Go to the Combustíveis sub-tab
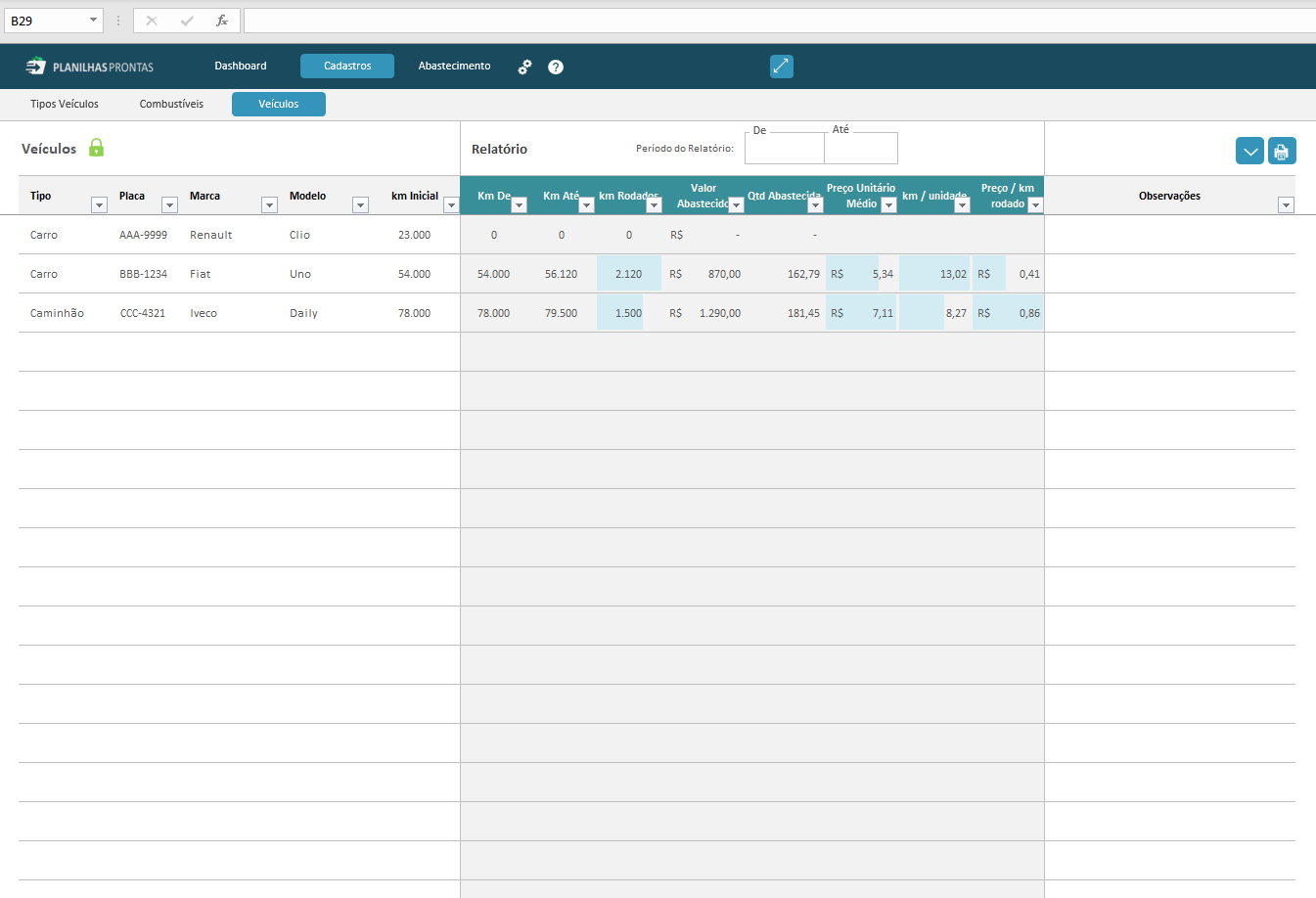This screenshot has width=1316, height=898. [x=171, y=104]
